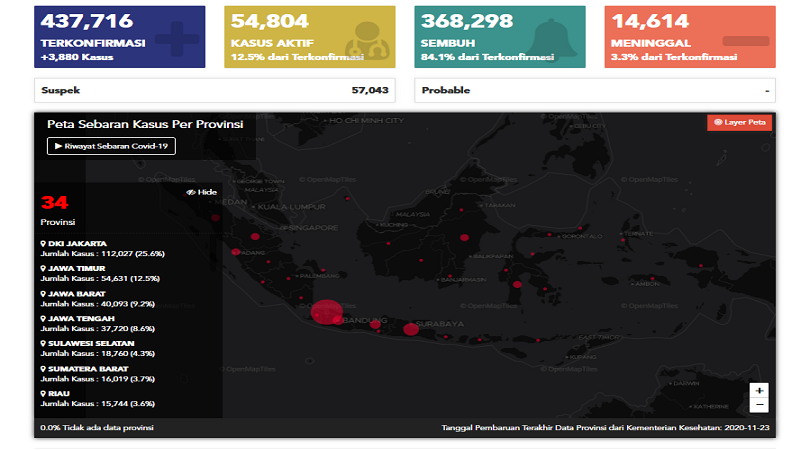Click the Meninggal deaths card
Image resolution: width=810 pixels, height=450 pixels.
pos(690,37)
